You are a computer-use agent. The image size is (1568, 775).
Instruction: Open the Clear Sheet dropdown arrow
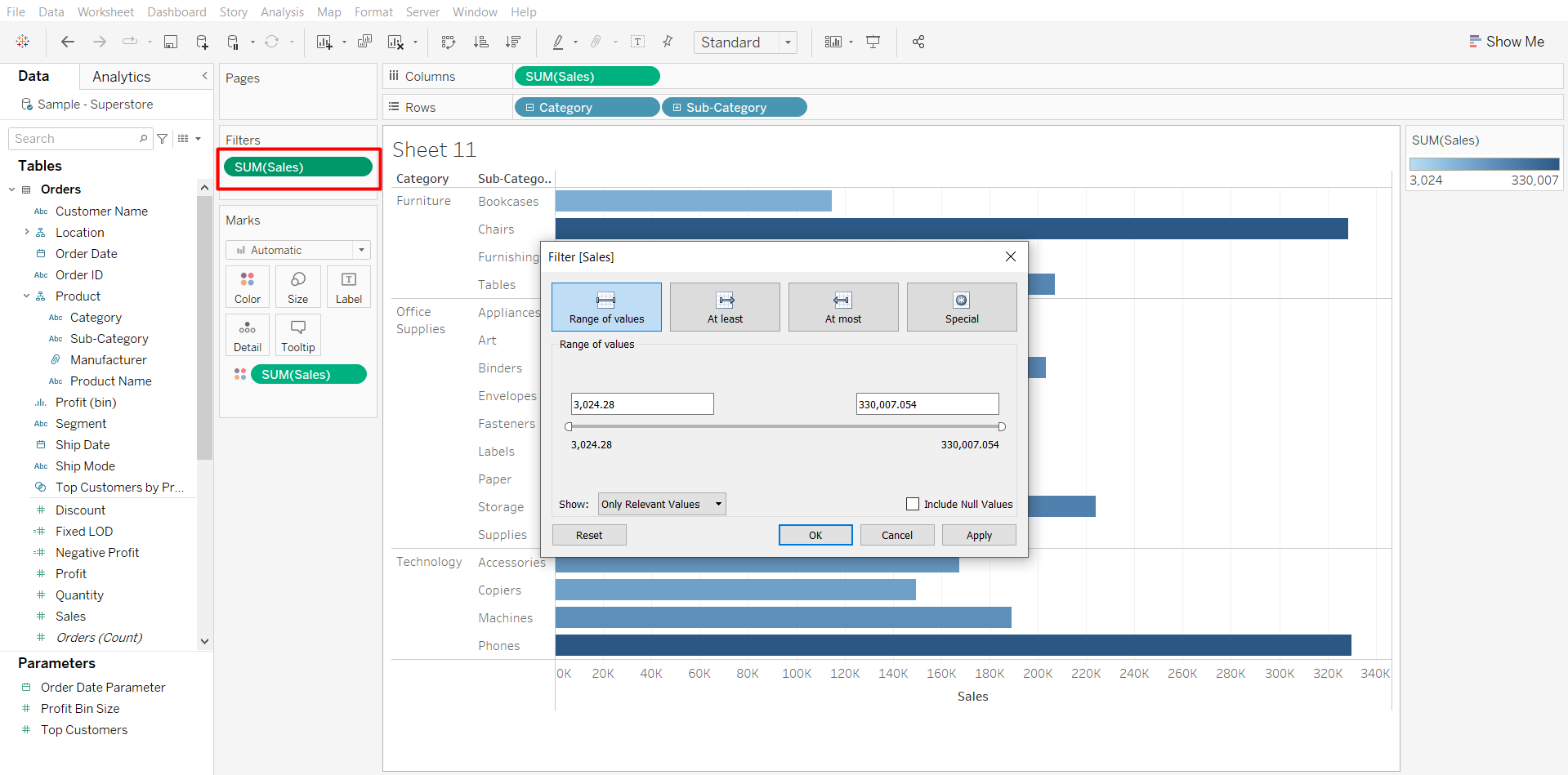[415, 42]
